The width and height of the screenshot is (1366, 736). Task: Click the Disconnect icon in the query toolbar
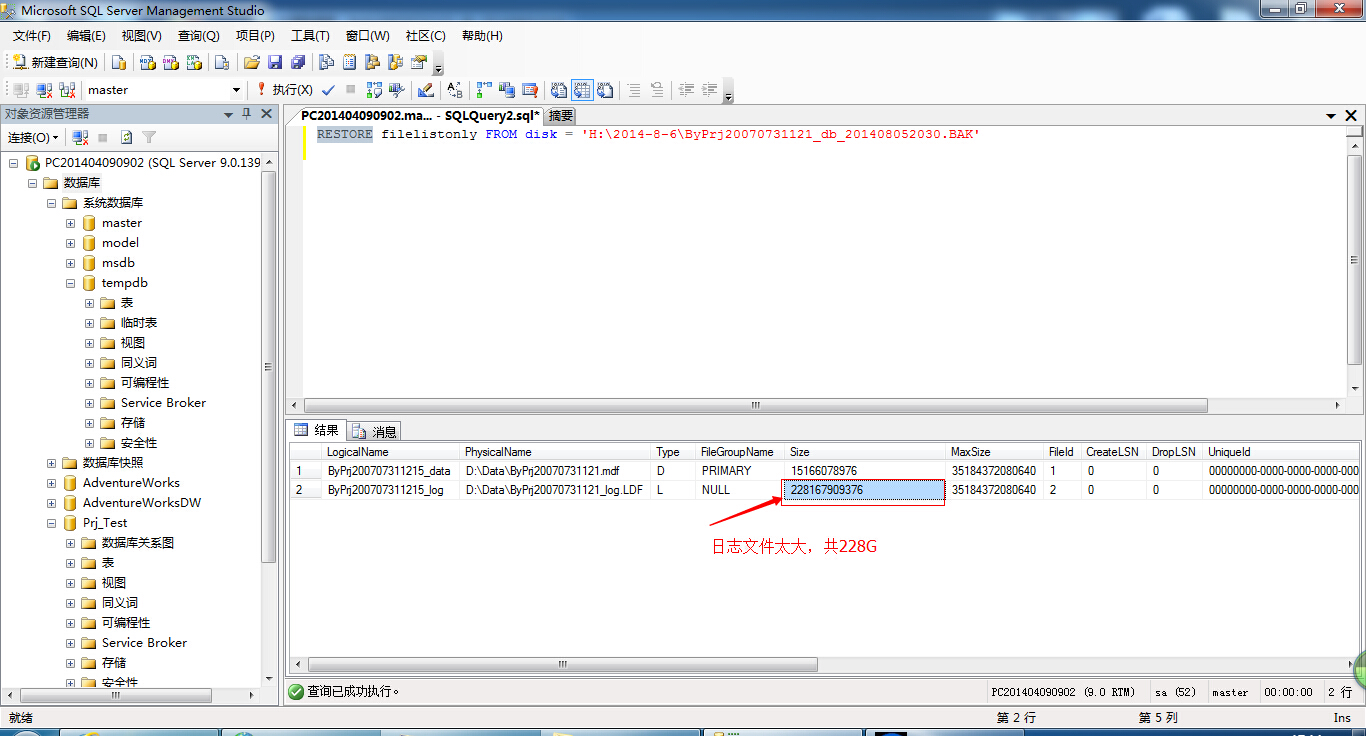pos(44,90)
